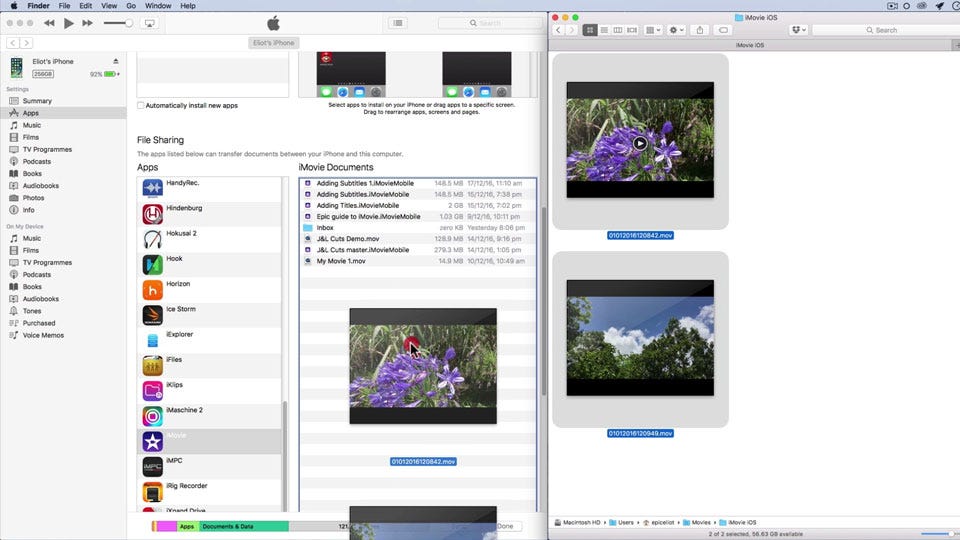Image resolution: width=960 pixels, height=540 pixels.
Task: Click the Done button in iTunes
Action: click(x=505, y=526)
